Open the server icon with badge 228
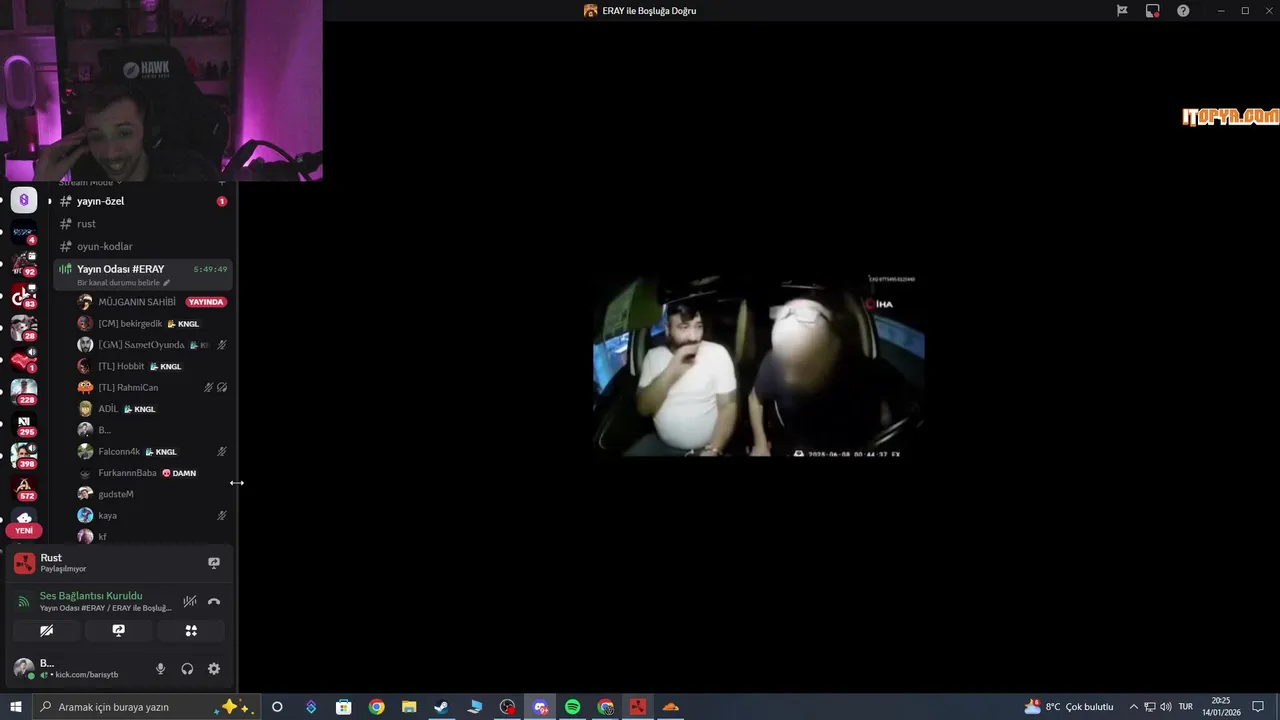The image size is (1280, 720). click(24, 392)
